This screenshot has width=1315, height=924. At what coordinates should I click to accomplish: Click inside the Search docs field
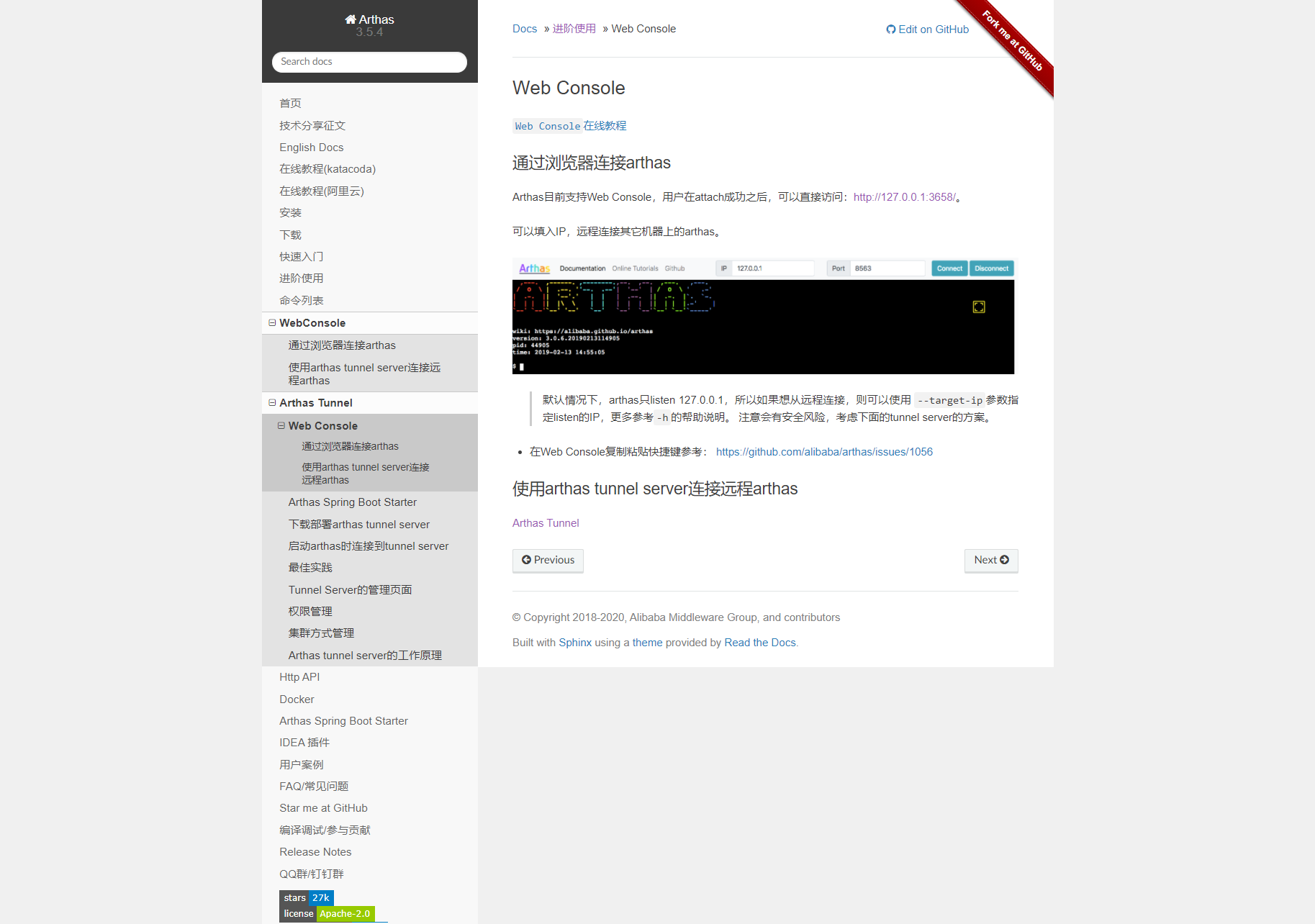(x=369, y=62)
